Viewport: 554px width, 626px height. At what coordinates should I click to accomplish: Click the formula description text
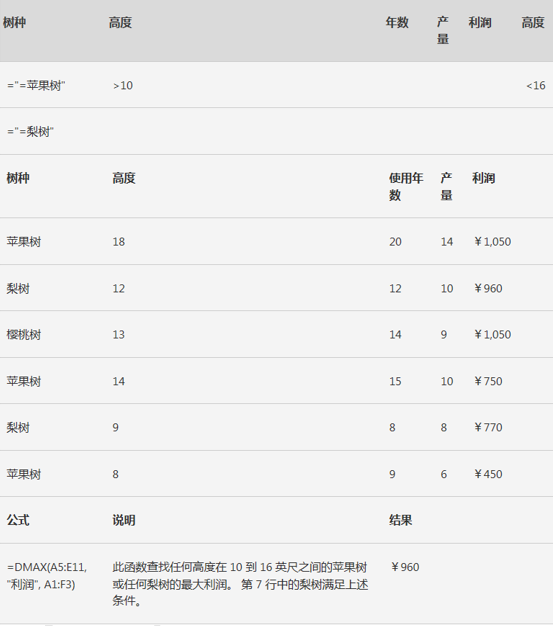click(x=240, y=584)
